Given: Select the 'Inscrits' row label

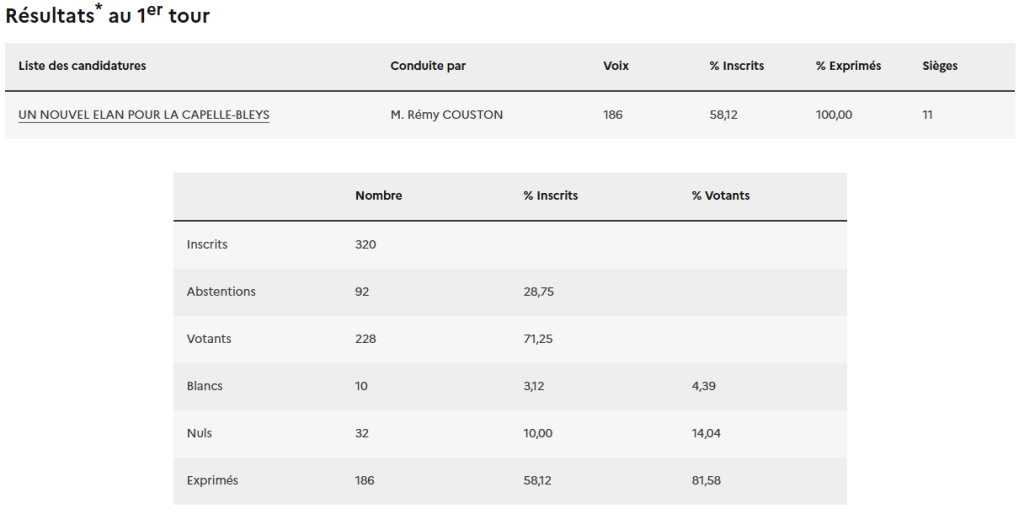Looking at the screenshot, I should pyautogui.click(x=207, y=244).
